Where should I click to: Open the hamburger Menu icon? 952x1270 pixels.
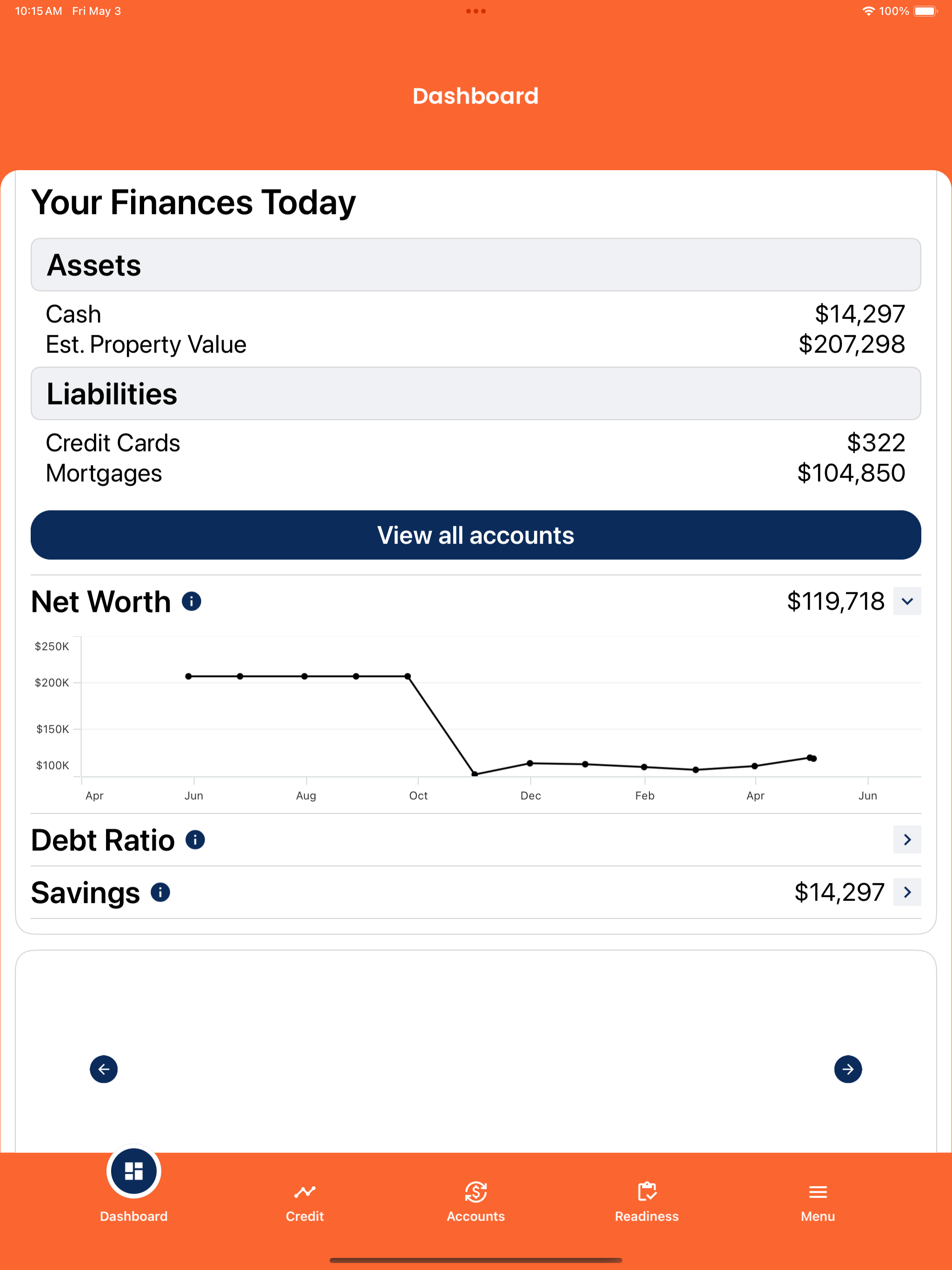[818, 1192]
